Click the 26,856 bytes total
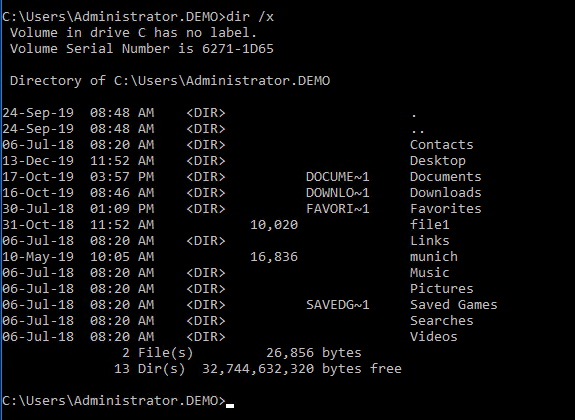Viewport: 575px width, 420px height. (314, 353)
